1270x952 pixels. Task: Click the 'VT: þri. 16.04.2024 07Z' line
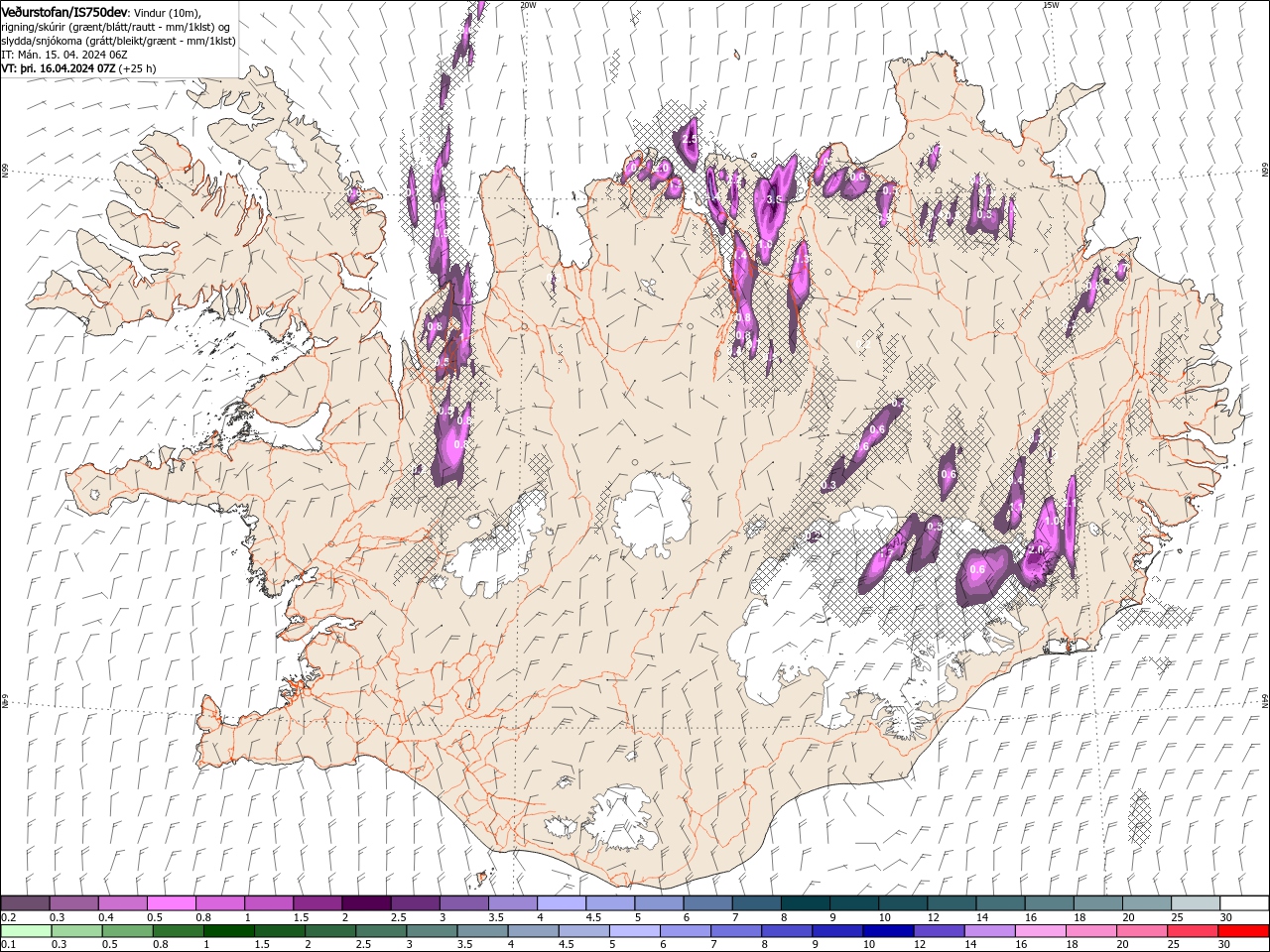pos(59,68)
